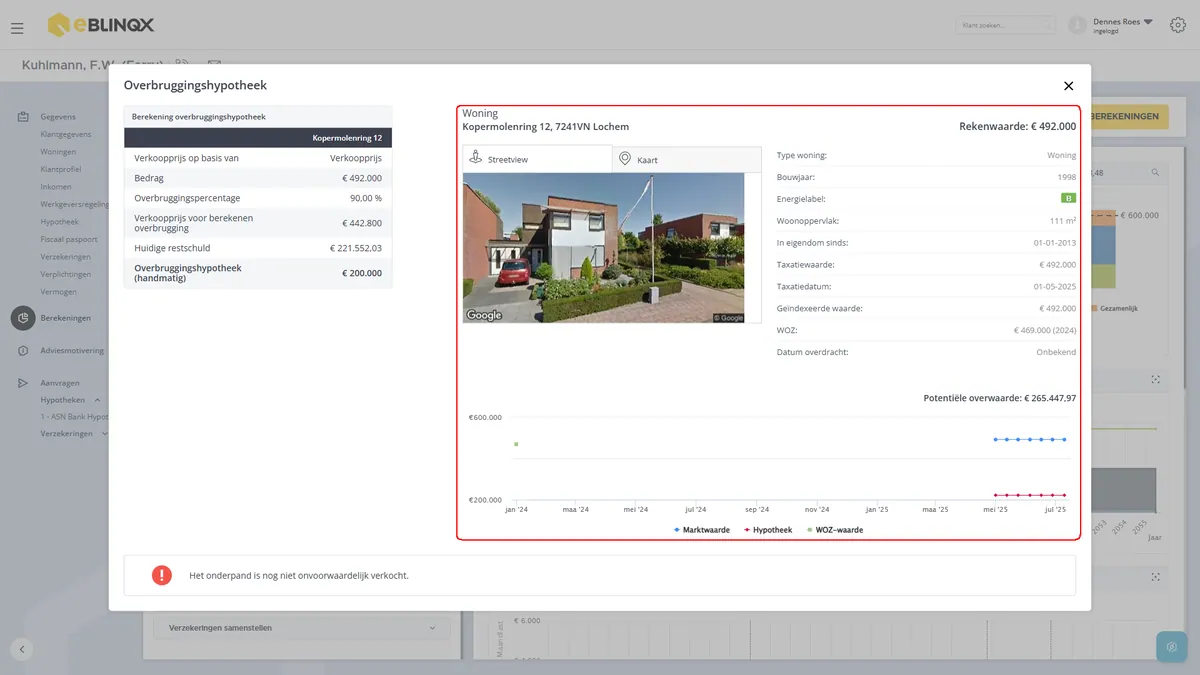Click the Adviesmotivering info icon
Viewport: 1200px width, 675px height.
23,351
